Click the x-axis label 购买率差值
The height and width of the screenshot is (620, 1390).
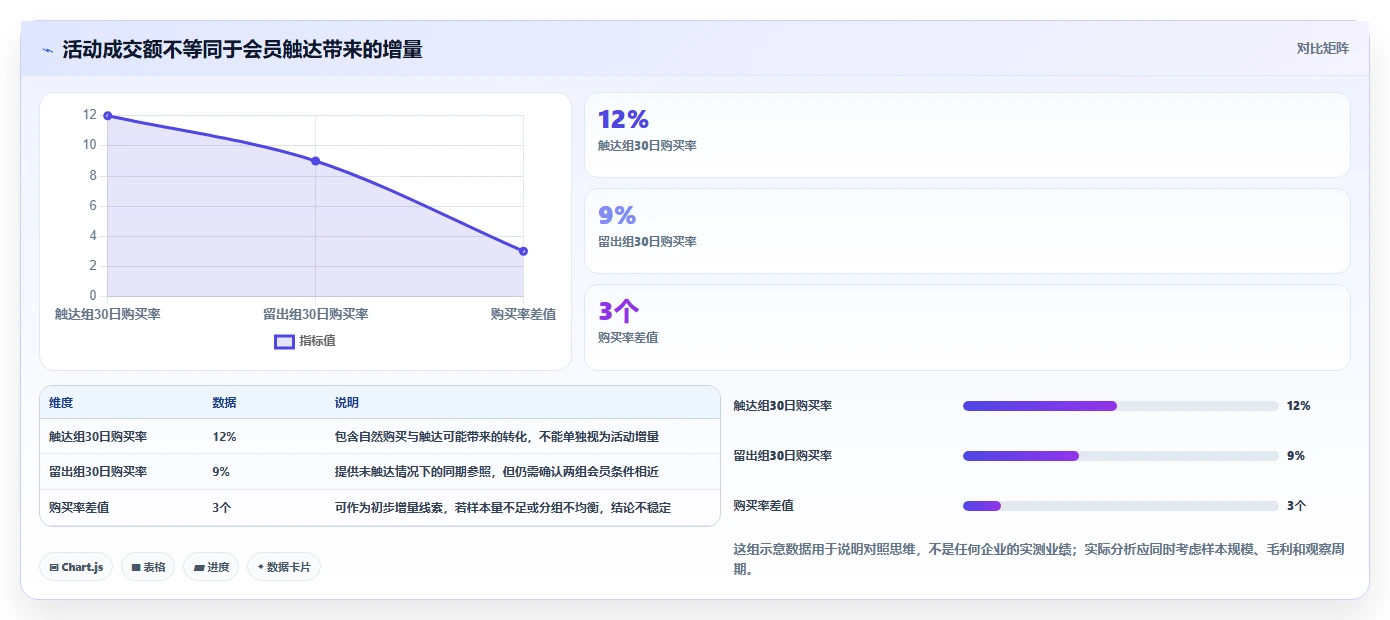click(523, 314)
